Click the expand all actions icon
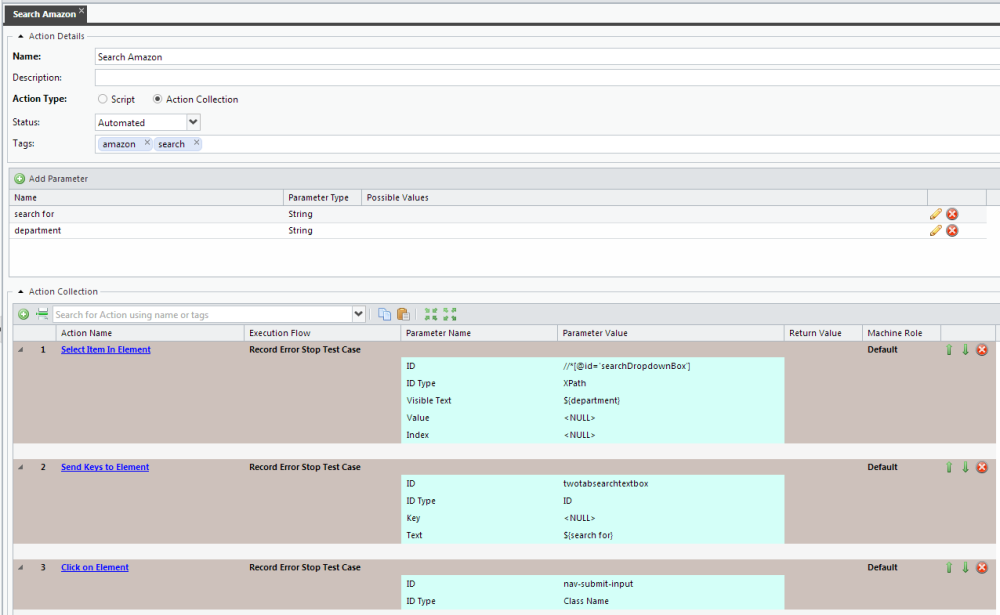 tap(431, 315)
